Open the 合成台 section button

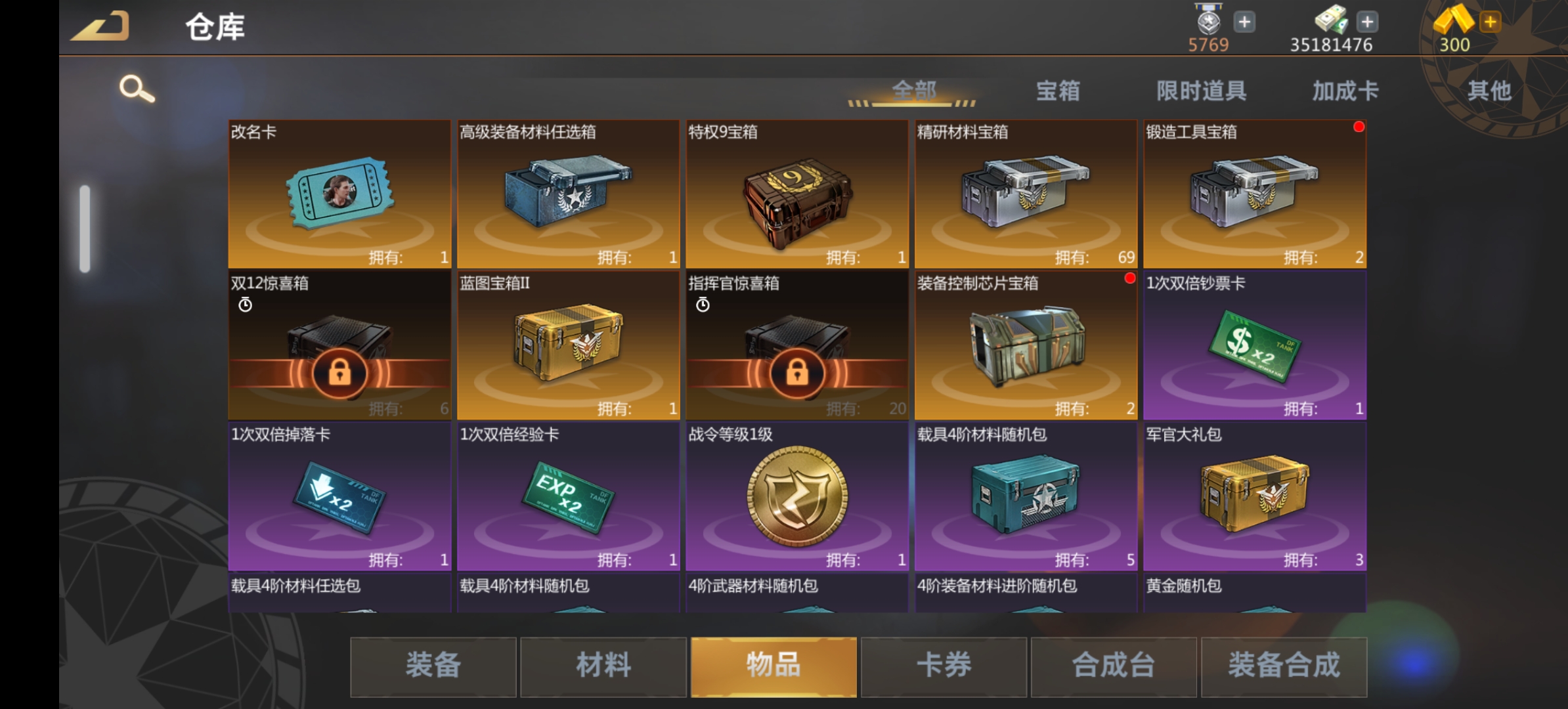tap(1114, 666)
